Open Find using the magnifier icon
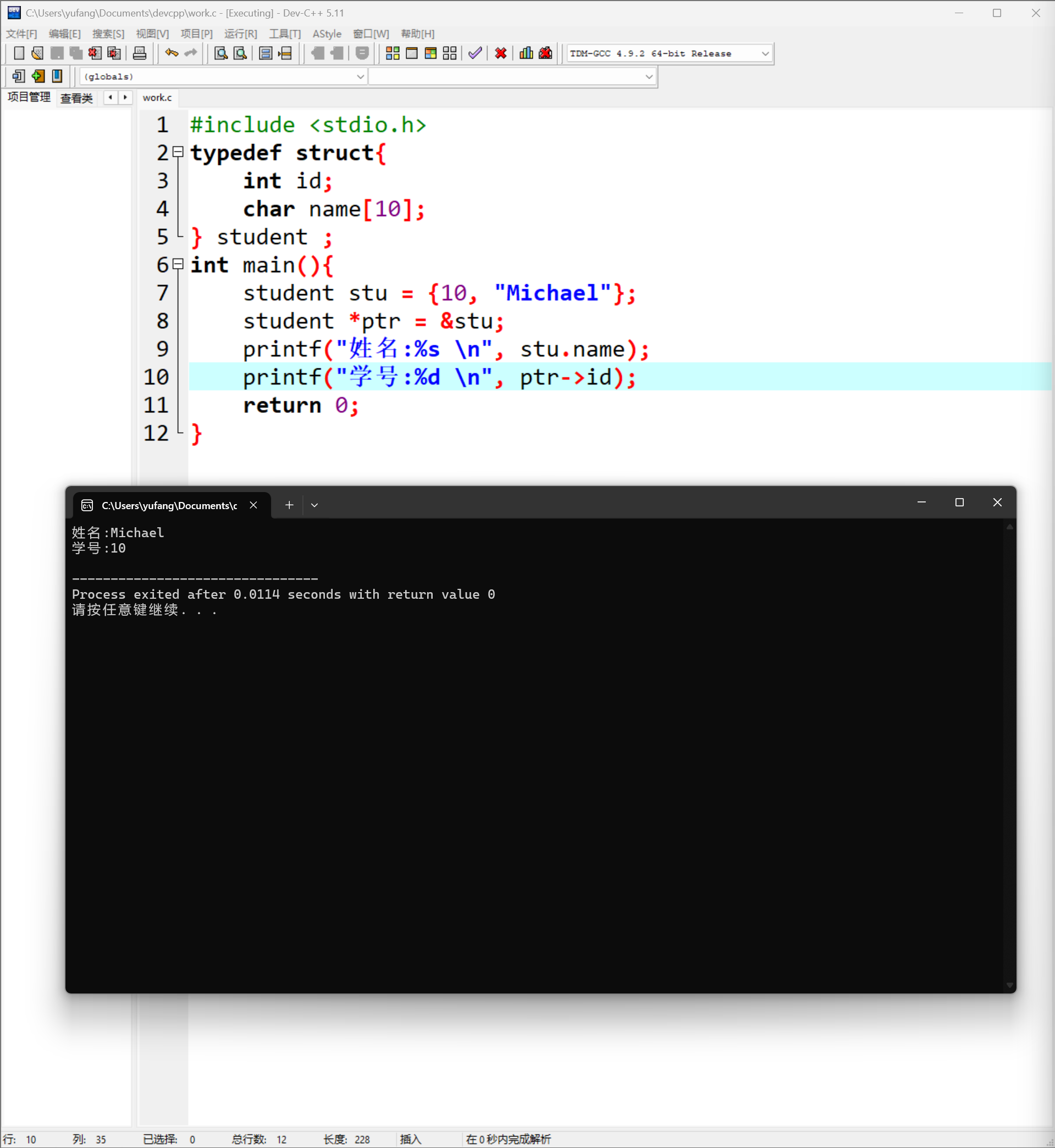The width and height of the screenshot is (1055, 1148). point(221,53)
